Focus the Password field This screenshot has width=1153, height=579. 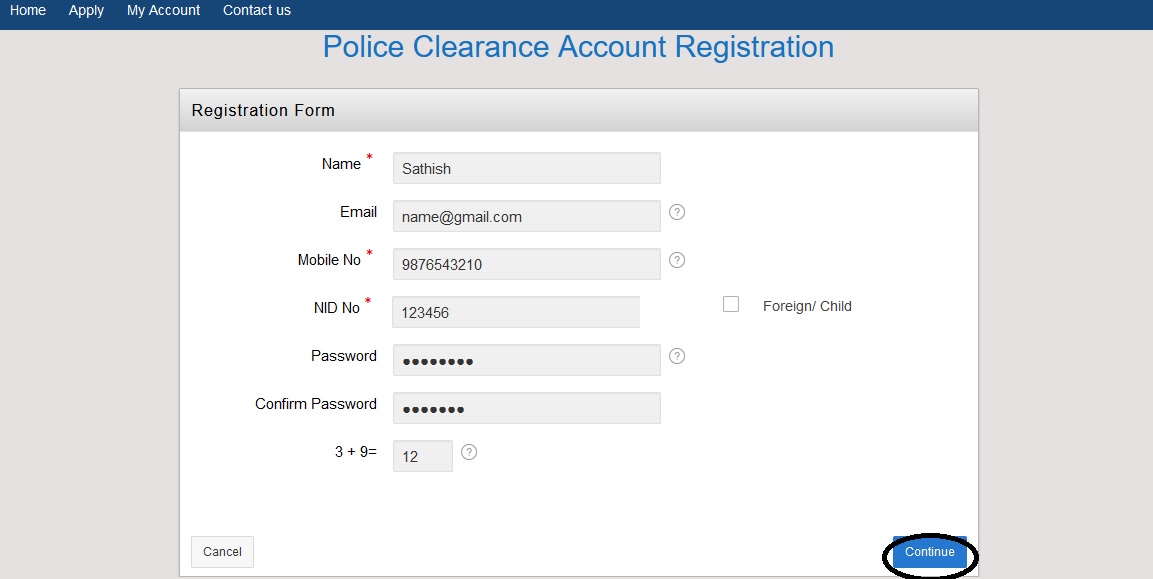526,360
